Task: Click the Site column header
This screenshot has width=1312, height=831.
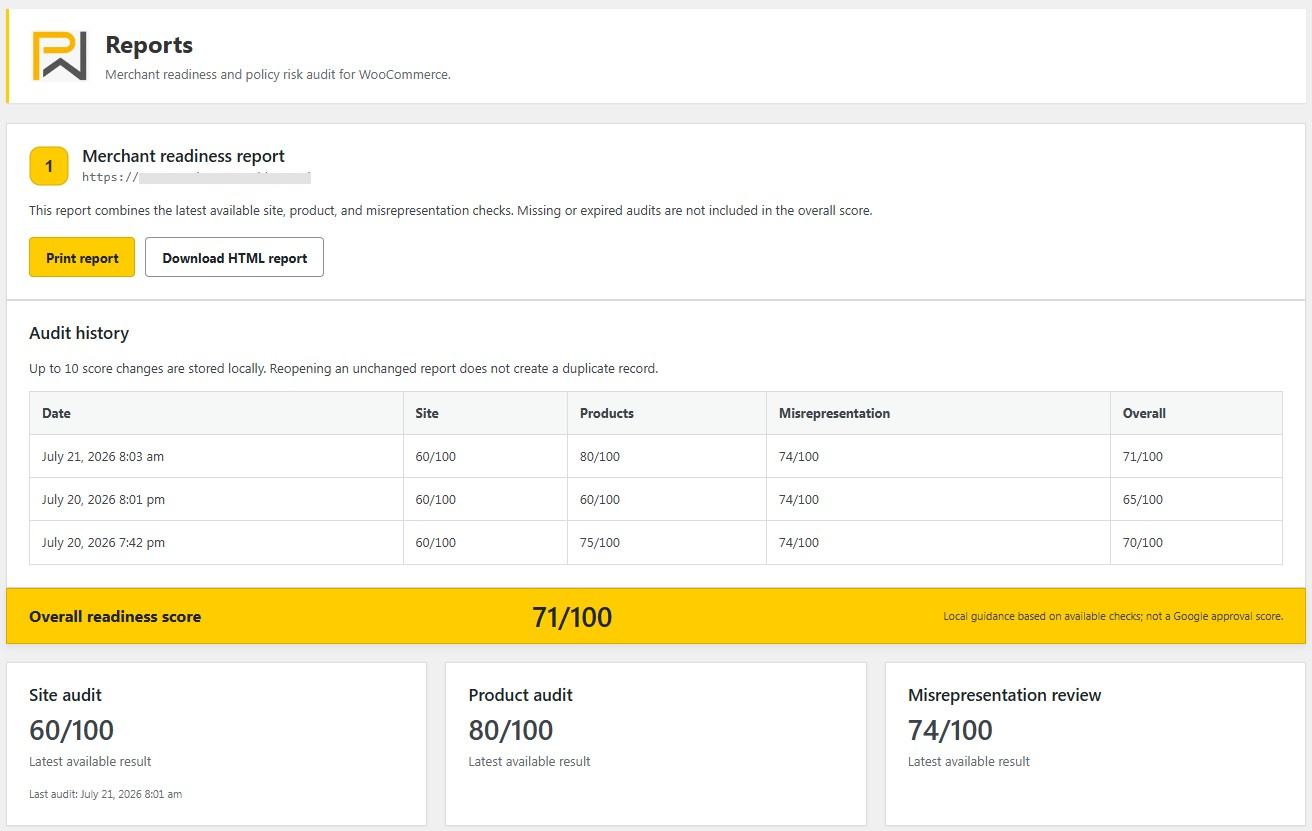Action: pyautogui.click(x=485, y=413)
